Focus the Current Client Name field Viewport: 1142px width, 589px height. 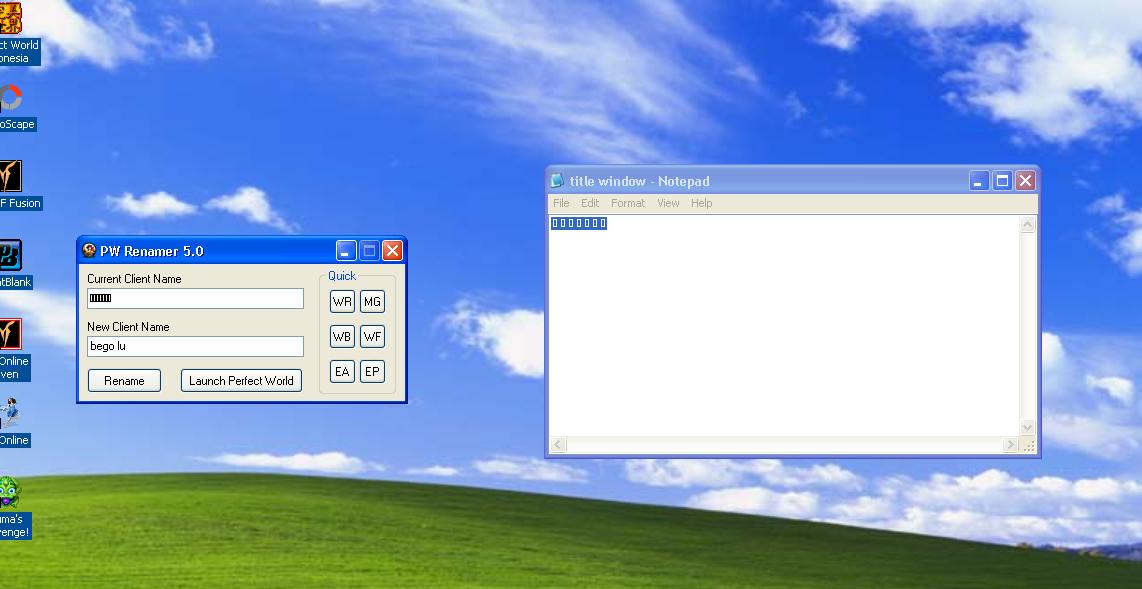click(x=195, y=299)
